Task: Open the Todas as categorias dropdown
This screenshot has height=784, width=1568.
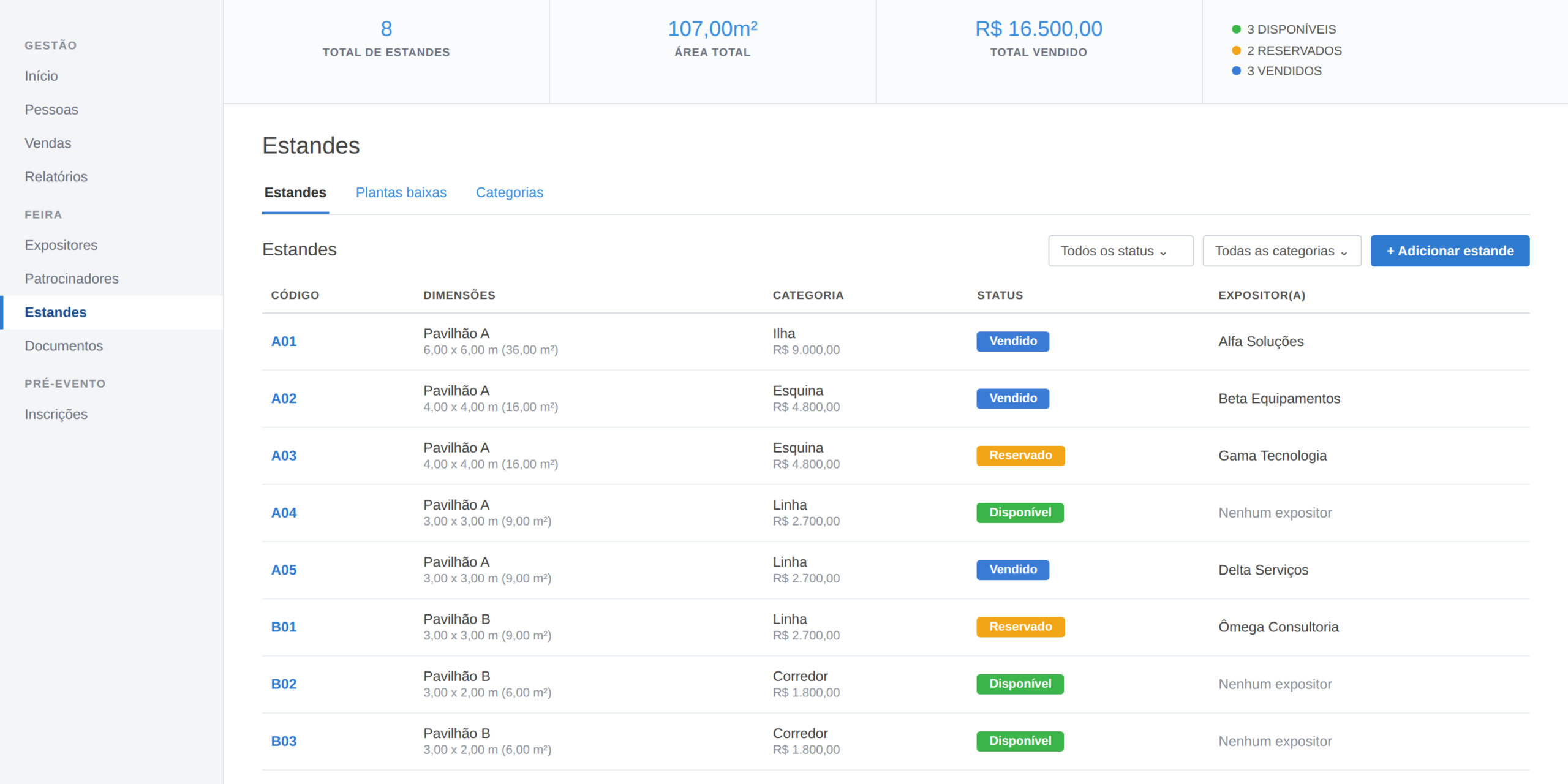Action: [1282, 251]
